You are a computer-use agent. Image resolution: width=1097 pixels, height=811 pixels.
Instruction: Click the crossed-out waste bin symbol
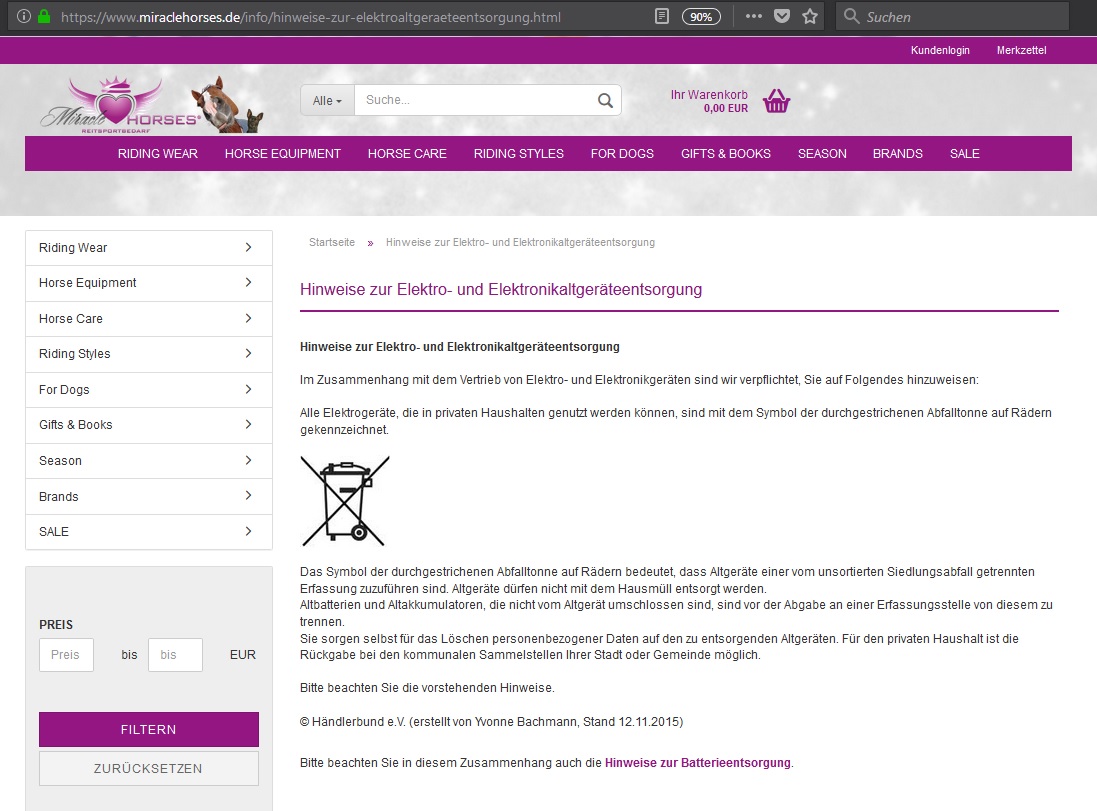click(x=344, y=500)
